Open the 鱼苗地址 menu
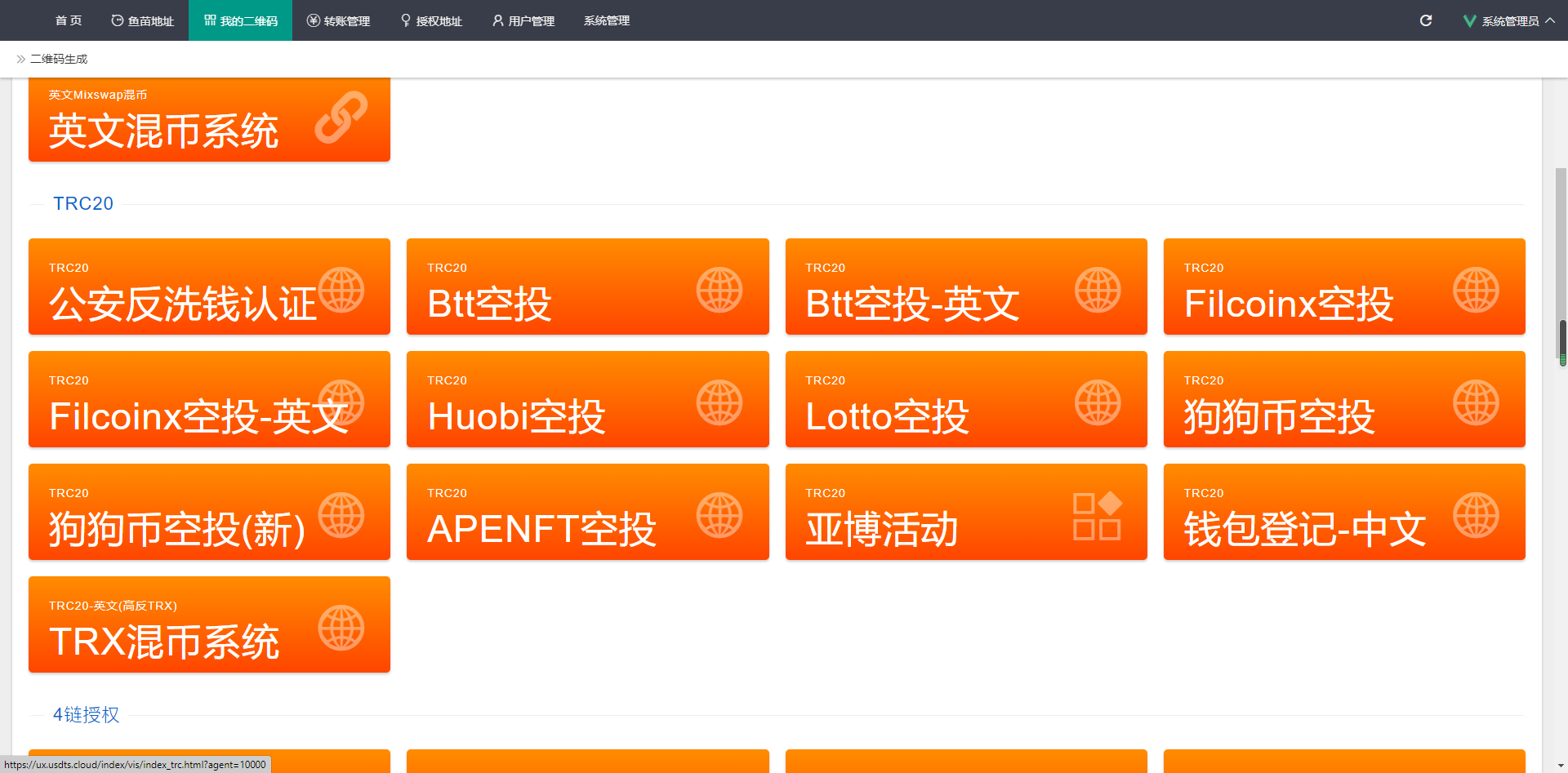 pyautogui.click(x=143, y=20)
